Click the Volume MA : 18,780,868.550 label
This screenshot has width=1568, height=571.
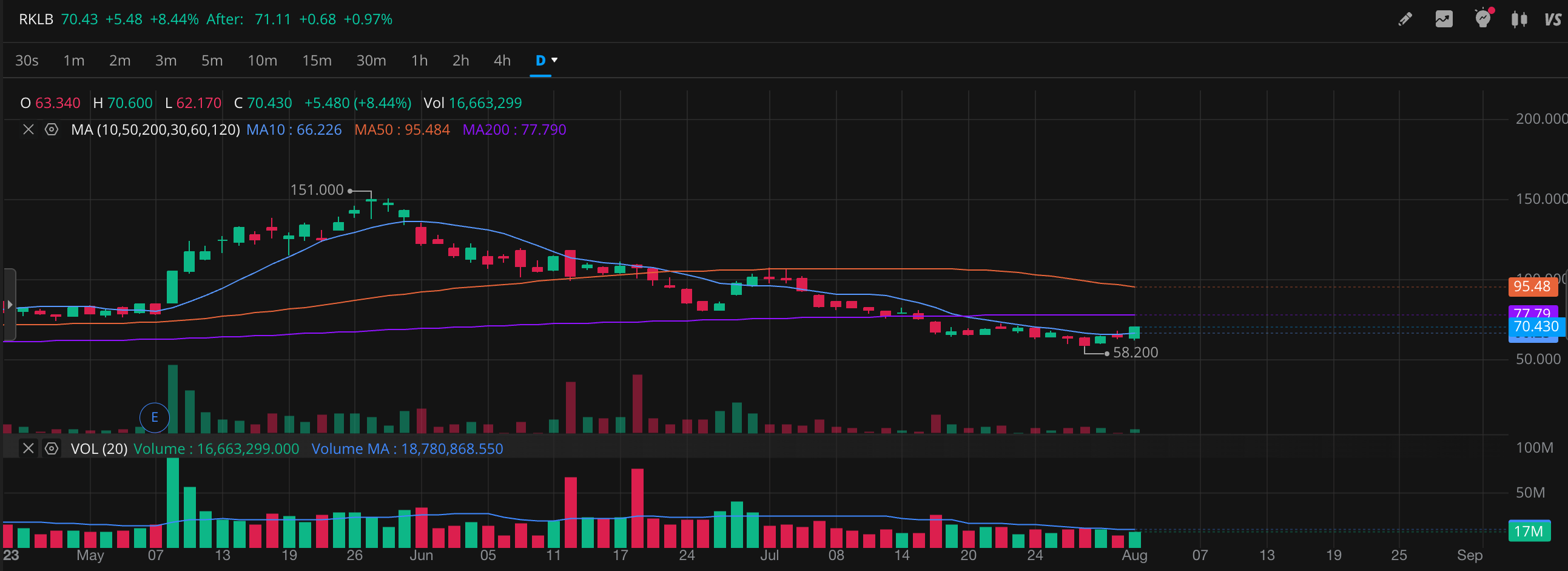[407, 448]
